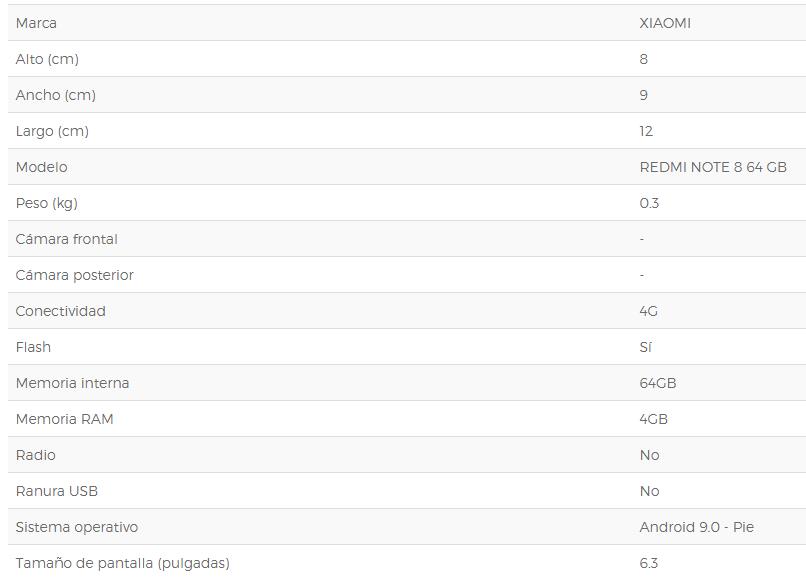Click the Ranura USB label
Screen dimensions: 806x587
57,491
